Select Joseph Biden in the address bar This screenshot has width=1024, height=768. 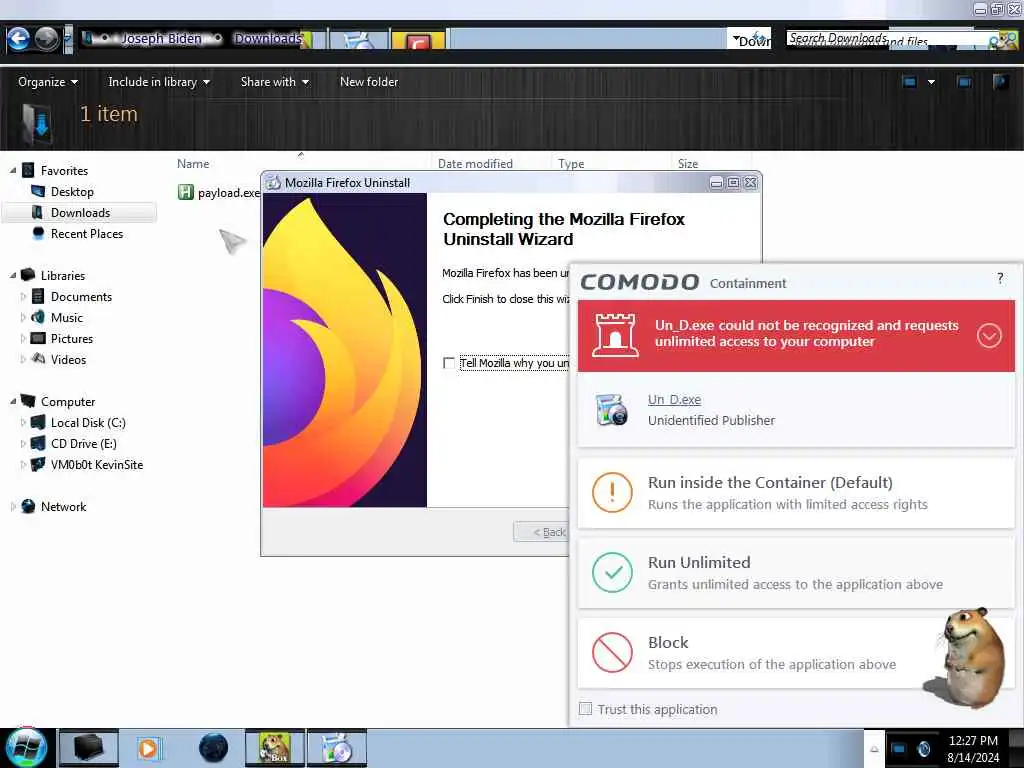point(161,39)
